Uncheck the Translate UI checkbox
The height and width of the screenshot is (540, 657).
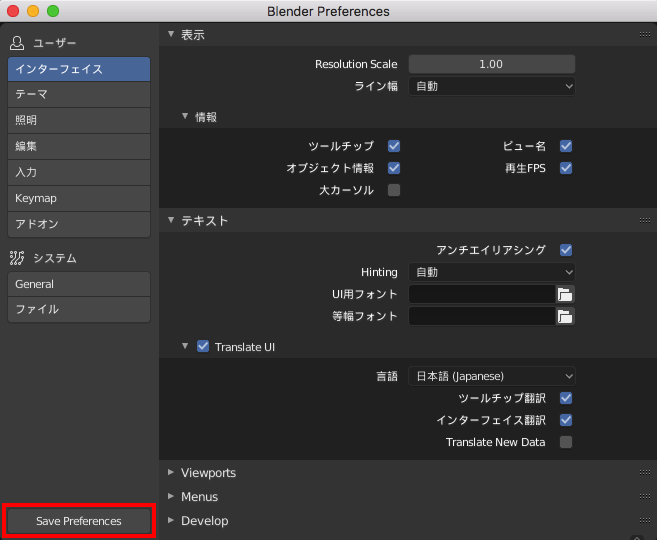pyautogui.click(x=203, y=346)
